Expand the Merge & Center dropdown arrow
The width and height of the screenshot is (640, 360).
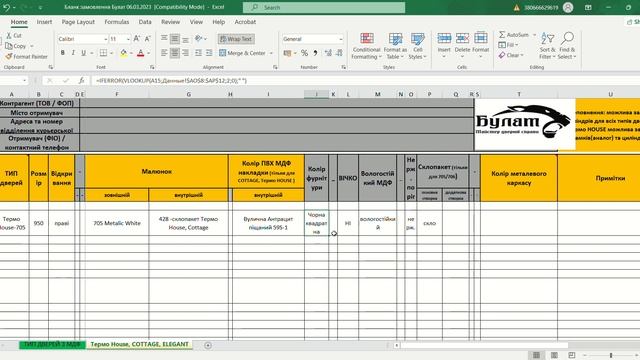(271, 53)
